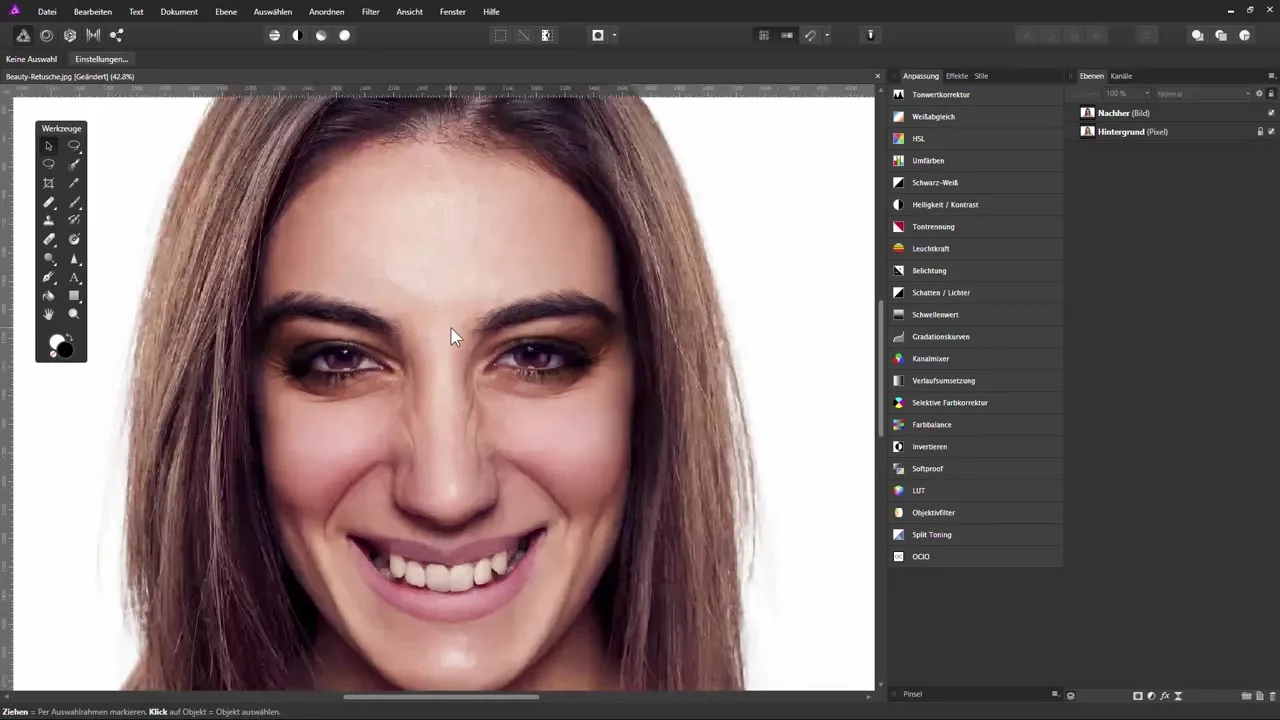Open the Ebenen panel options menu
1280x720 pixels.
click(1271, 76)
